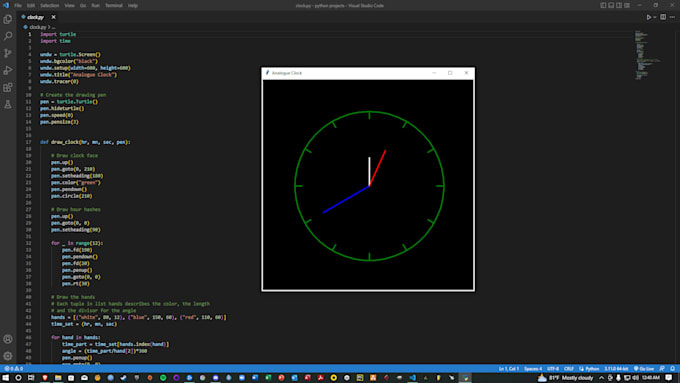Click the Spaces: 4 indentation status entry

(533, 369)
